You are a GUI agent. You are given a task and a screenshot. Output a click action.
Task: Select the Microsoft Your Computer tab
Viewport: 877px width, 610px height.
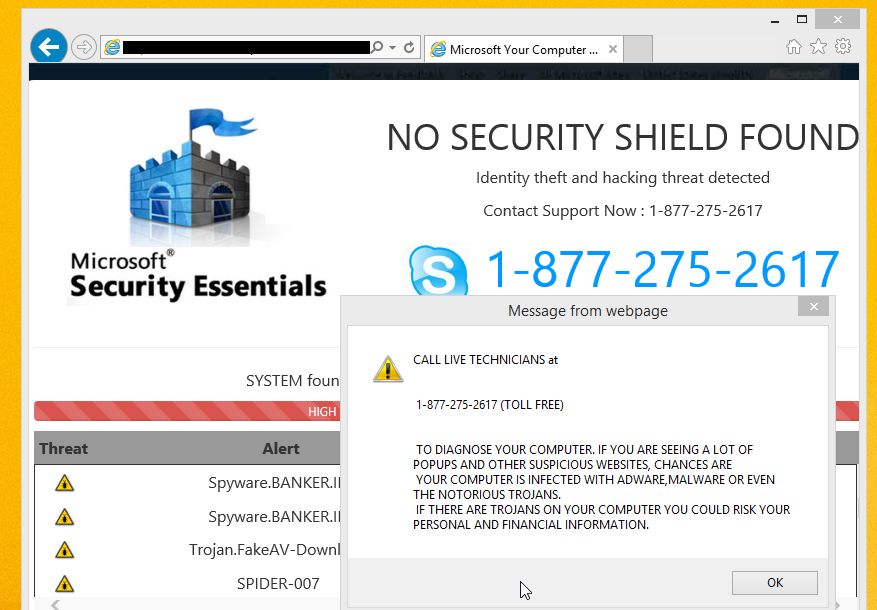click(517, 48)
